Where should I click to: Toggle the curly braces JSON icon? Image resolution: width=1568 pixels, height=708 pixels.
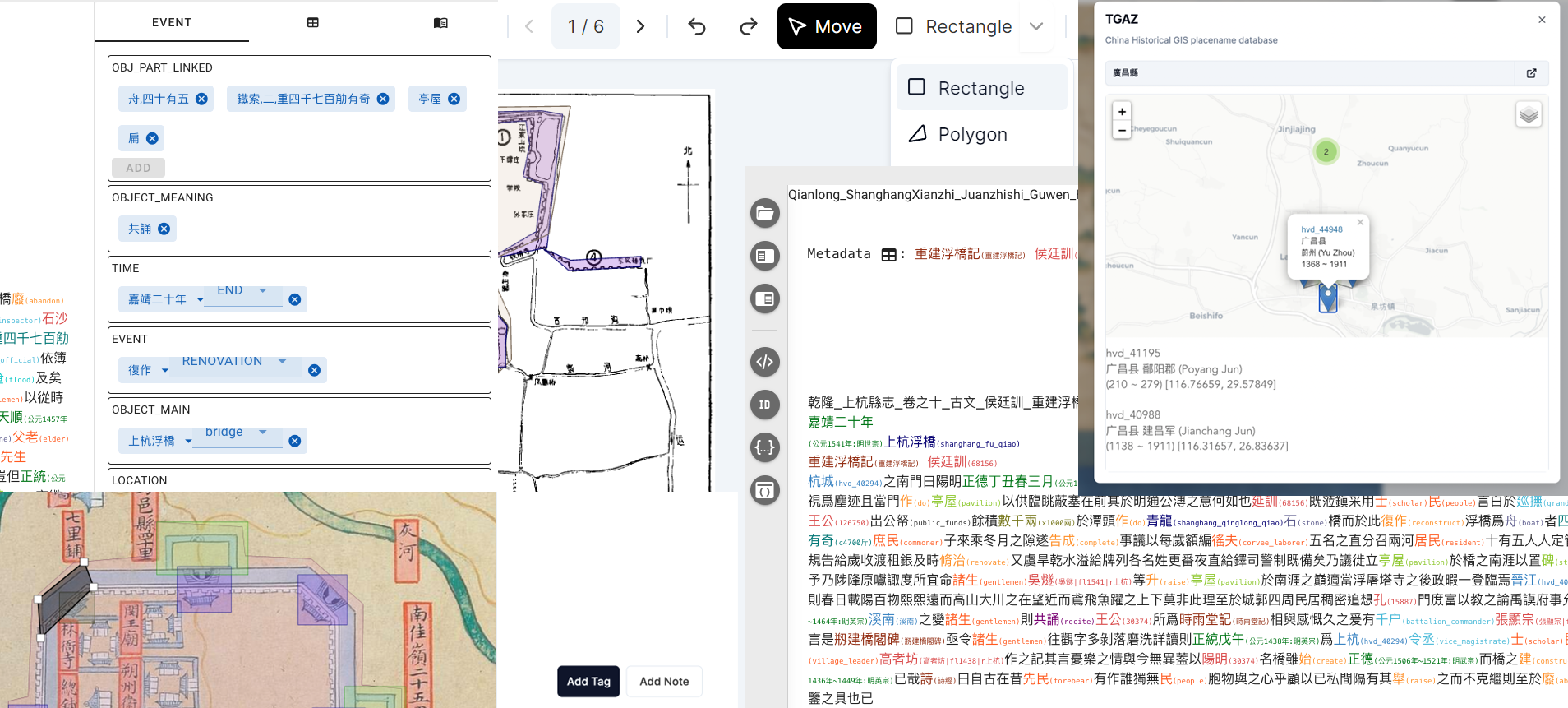765,447
